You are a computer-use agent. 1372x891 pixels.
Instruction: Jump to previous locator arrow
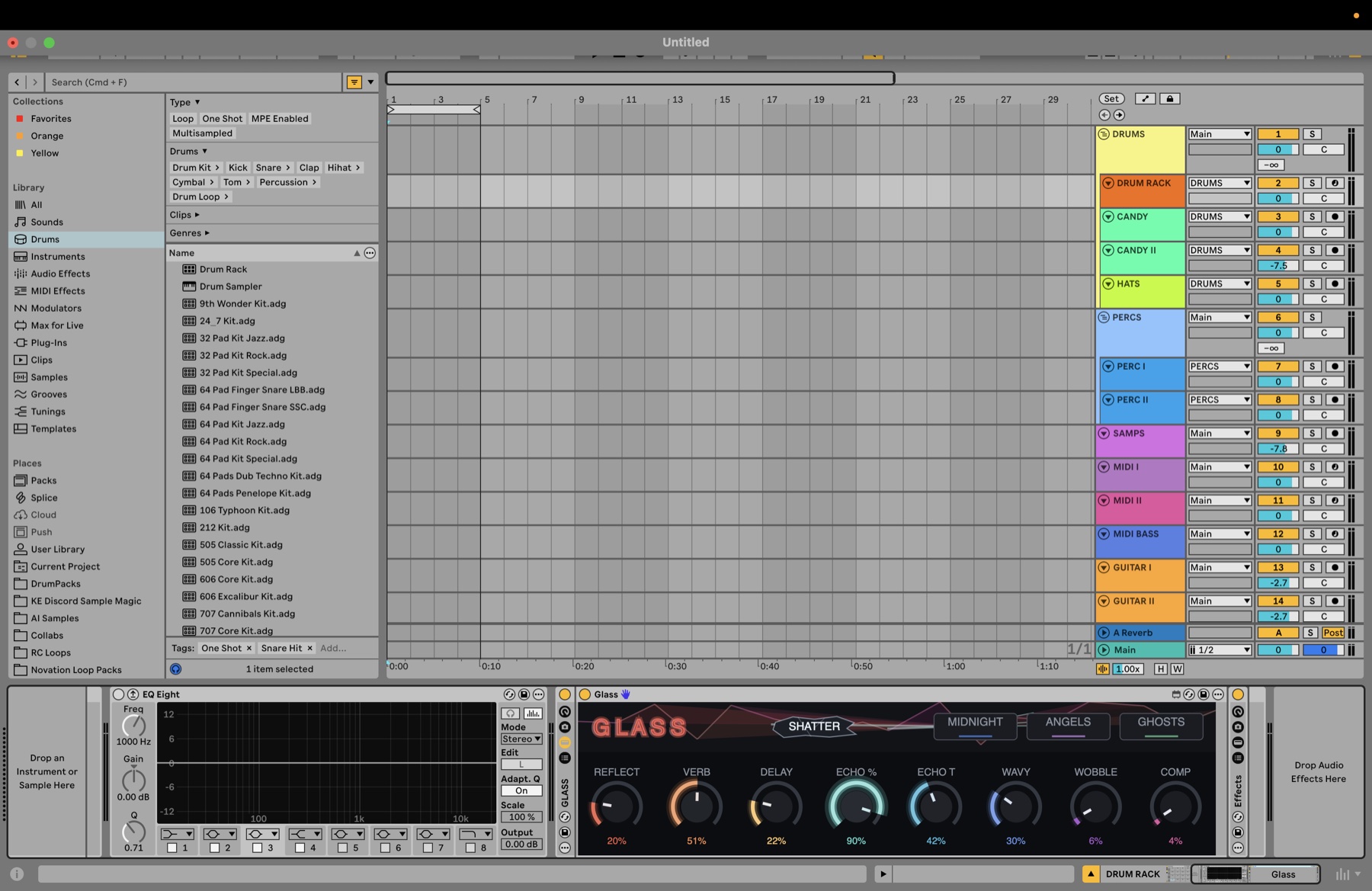point(1104,115)
